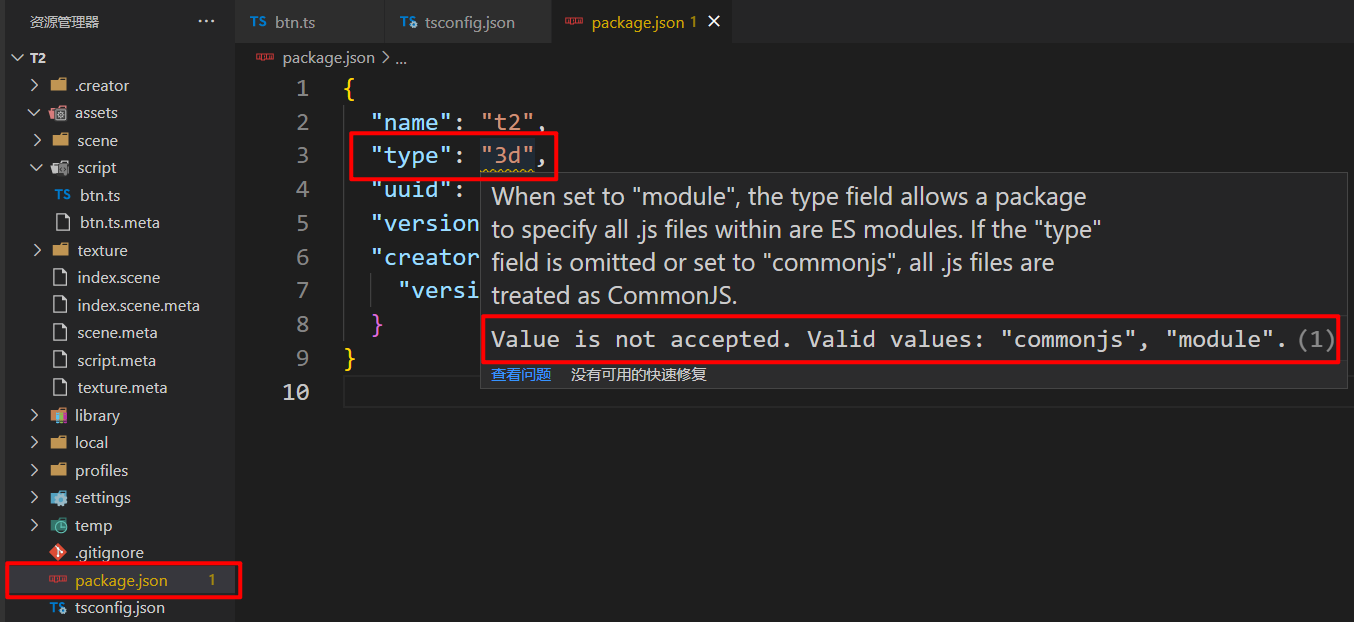Click the library folder icon
This screenshot has height=622, width=1354.
pyautogui.click(x=59, y=415)
